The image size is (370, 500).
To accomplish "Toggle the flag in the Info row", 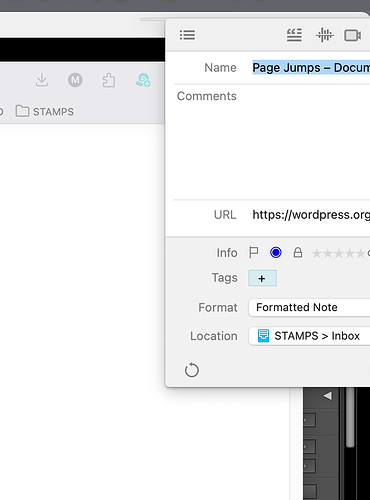I will coord(254,253).
